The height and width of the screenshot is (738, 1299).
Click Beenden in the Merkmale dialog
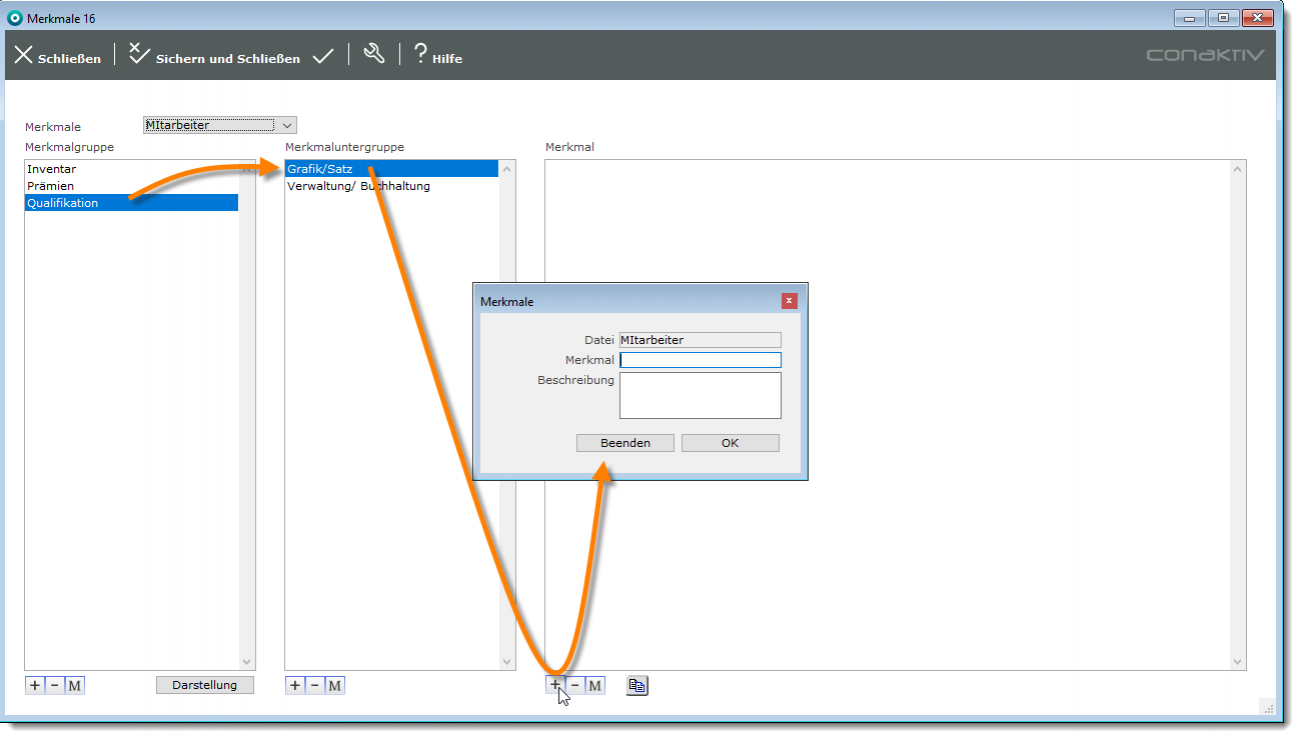[625, 443]
